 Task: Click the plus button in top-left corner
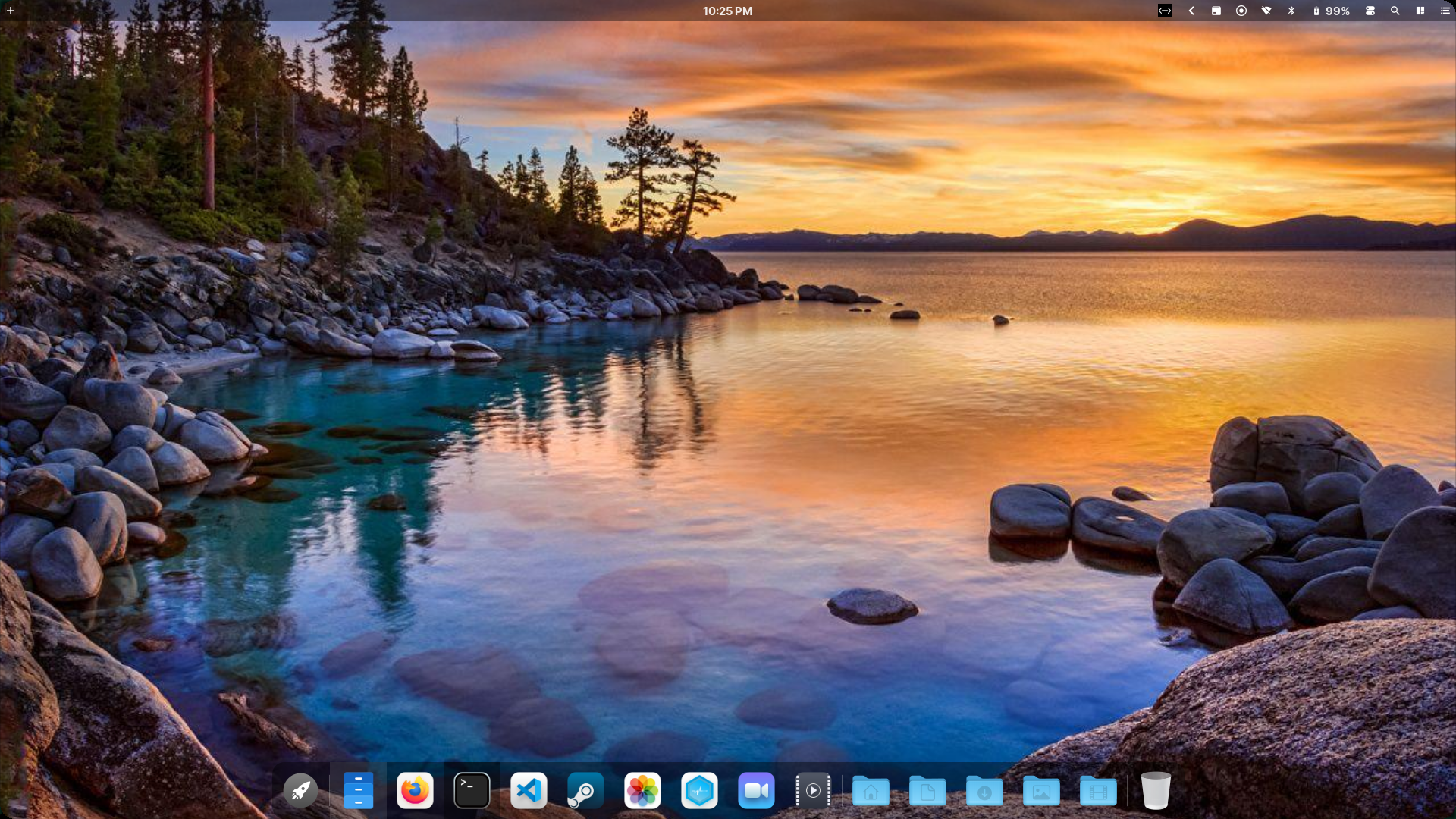11,11
